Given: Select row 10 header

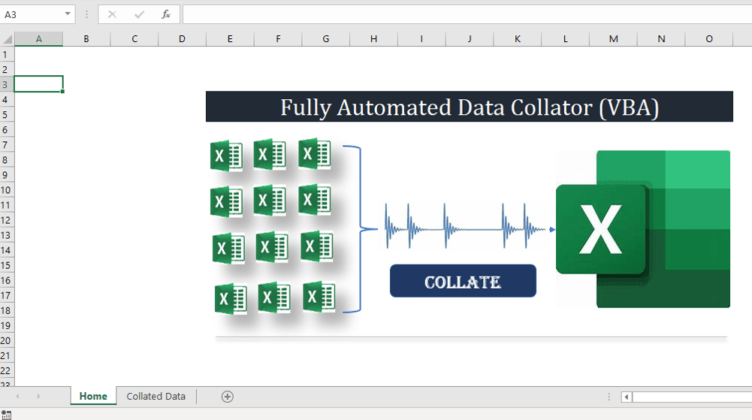Looking at the screenshot, I should (x=7, y=190).
